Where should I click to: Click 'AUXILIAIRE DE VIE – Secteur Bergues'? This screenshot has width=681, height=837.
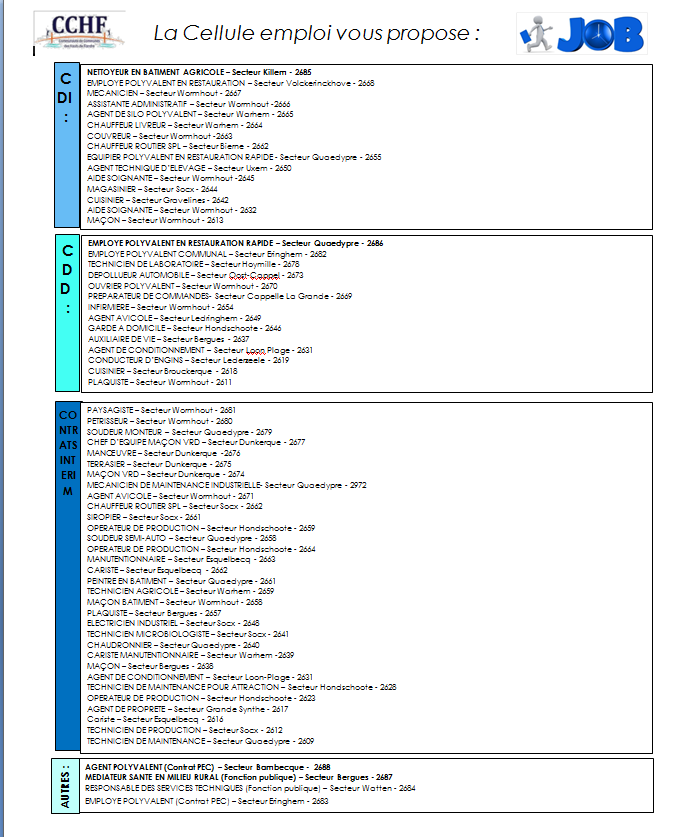[x=169, y=339]
